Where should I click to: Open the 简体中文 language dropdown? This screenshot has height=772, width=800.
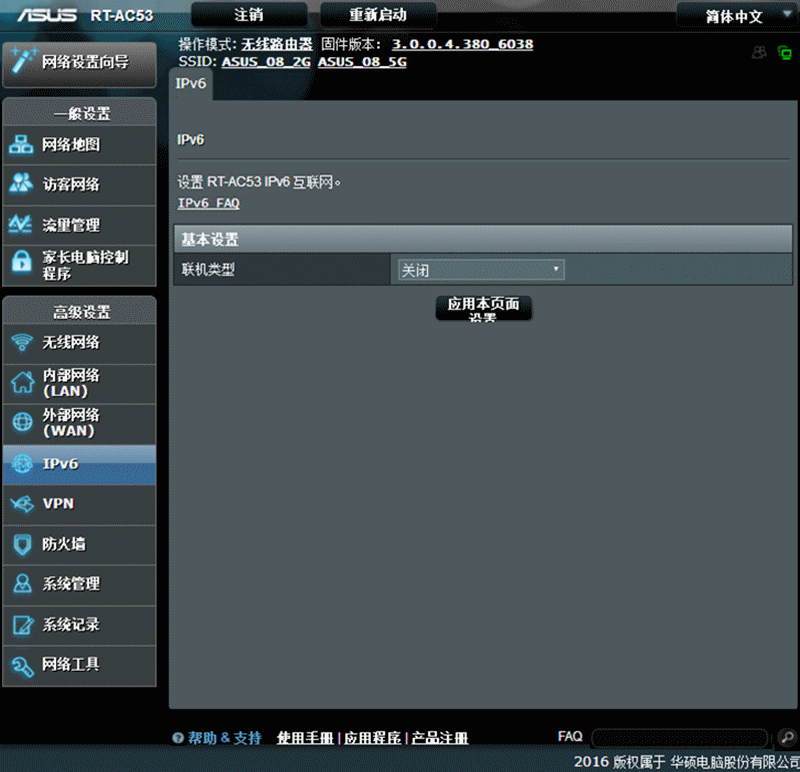(737, 16)
